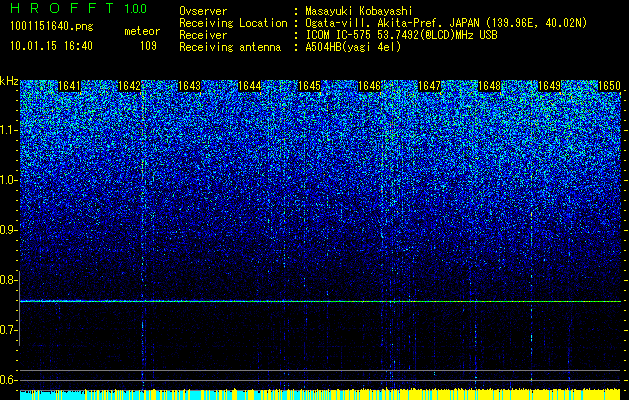Click the date stamp 10.01.15 16:40
The width and height of the screenshot is (629, 400).
click(x=51, y=46)
